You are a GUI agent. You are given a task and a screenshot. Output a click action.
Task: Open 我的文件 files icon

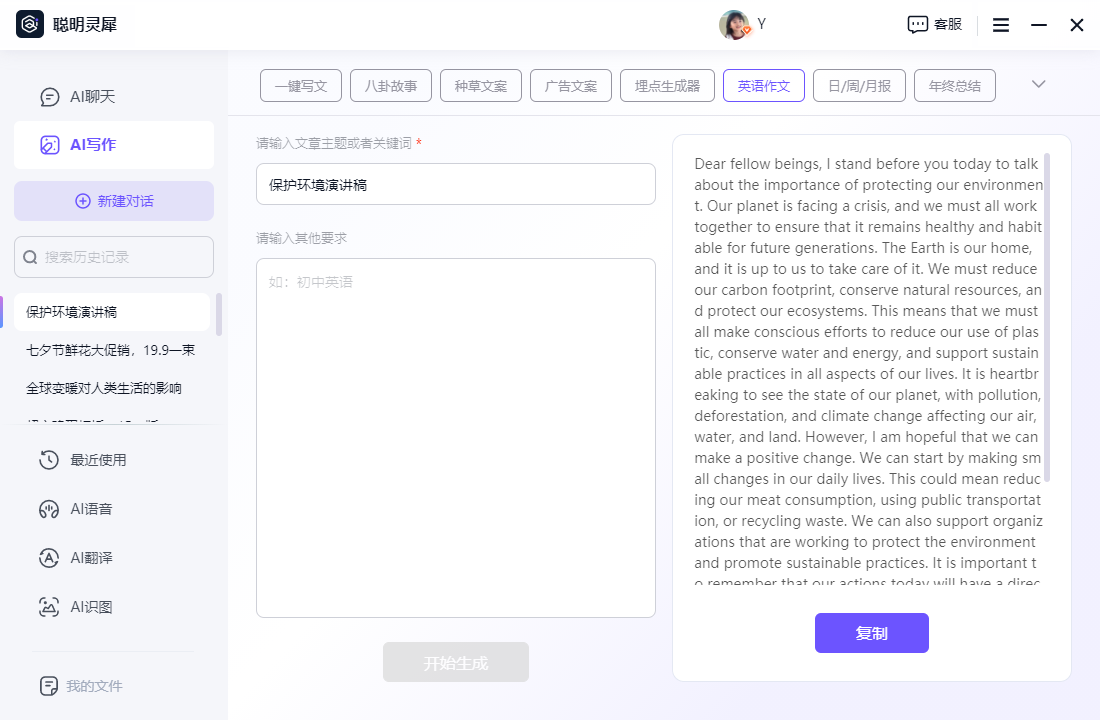click(49, 686)
